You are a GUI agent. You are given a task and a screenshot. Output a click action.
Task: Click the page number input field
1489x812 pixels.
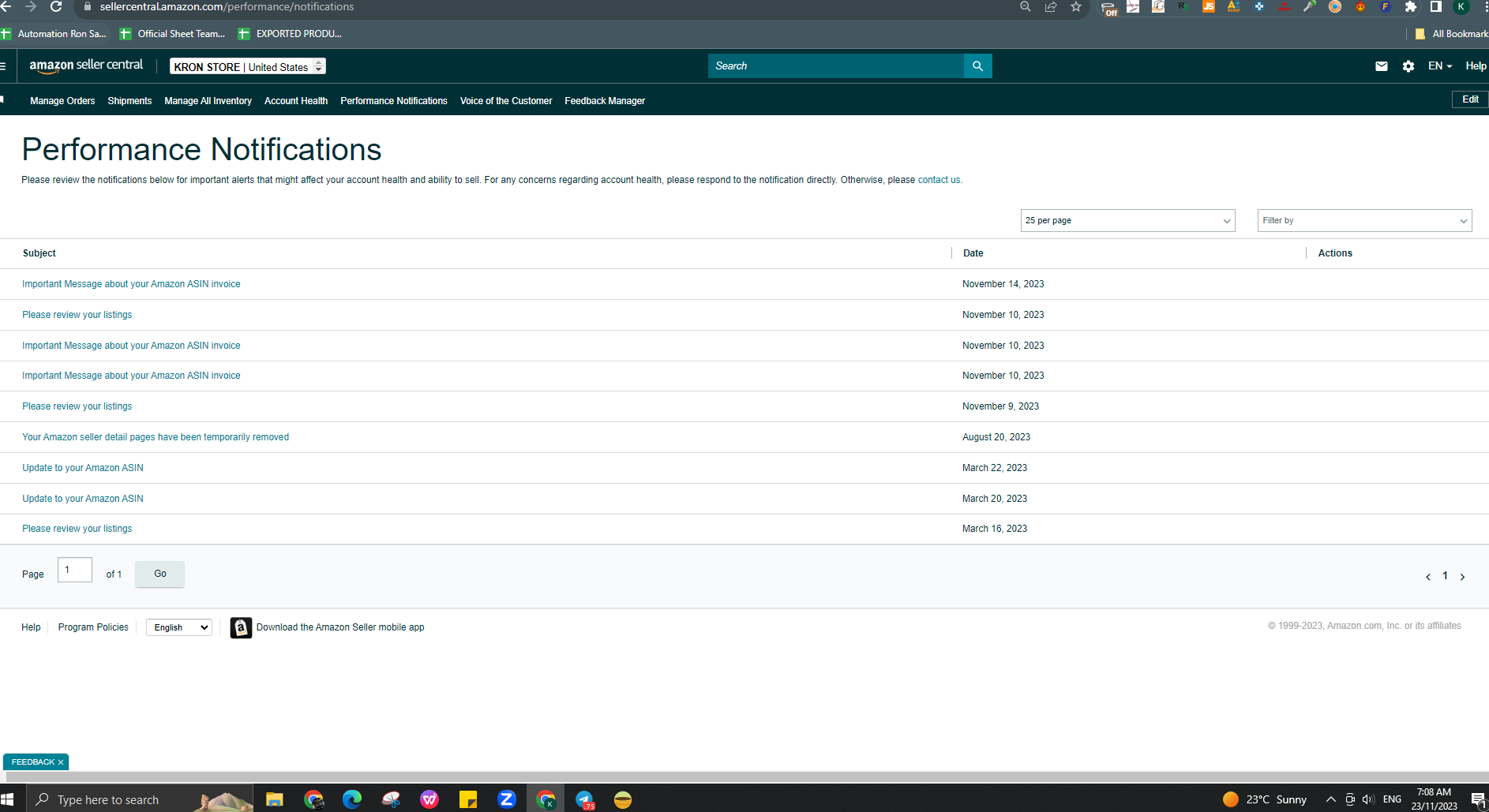coord(75,570)
